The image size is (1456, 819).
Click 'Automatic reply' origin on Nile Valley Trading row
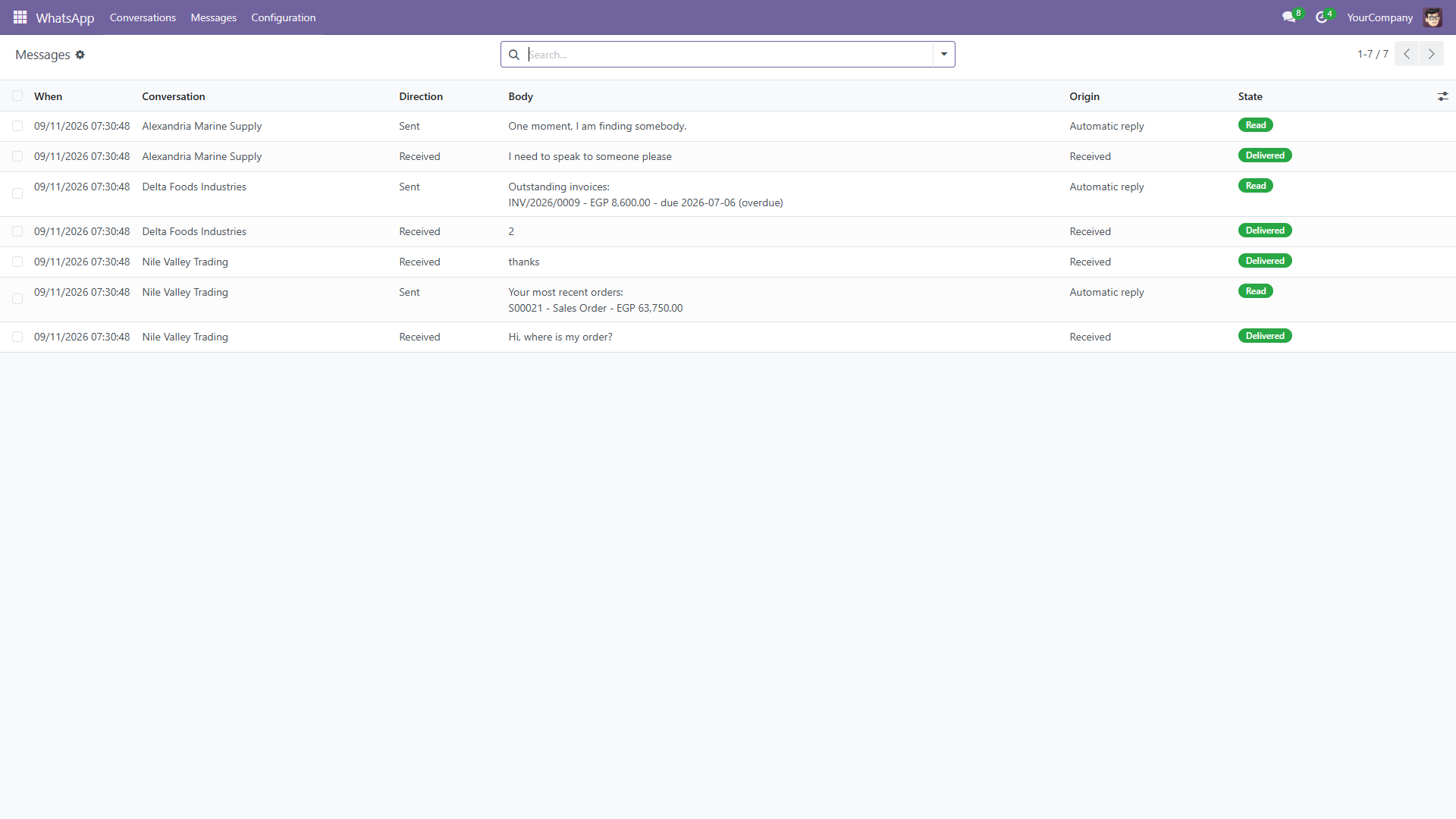point(1106,292)
